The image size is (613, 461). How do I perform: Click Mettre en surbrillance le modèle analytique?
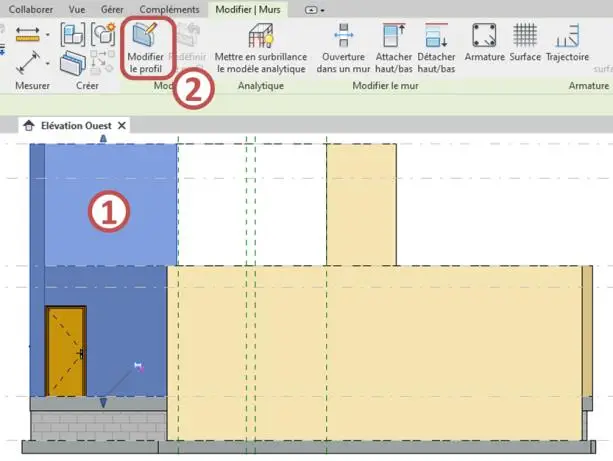point(261,48)
